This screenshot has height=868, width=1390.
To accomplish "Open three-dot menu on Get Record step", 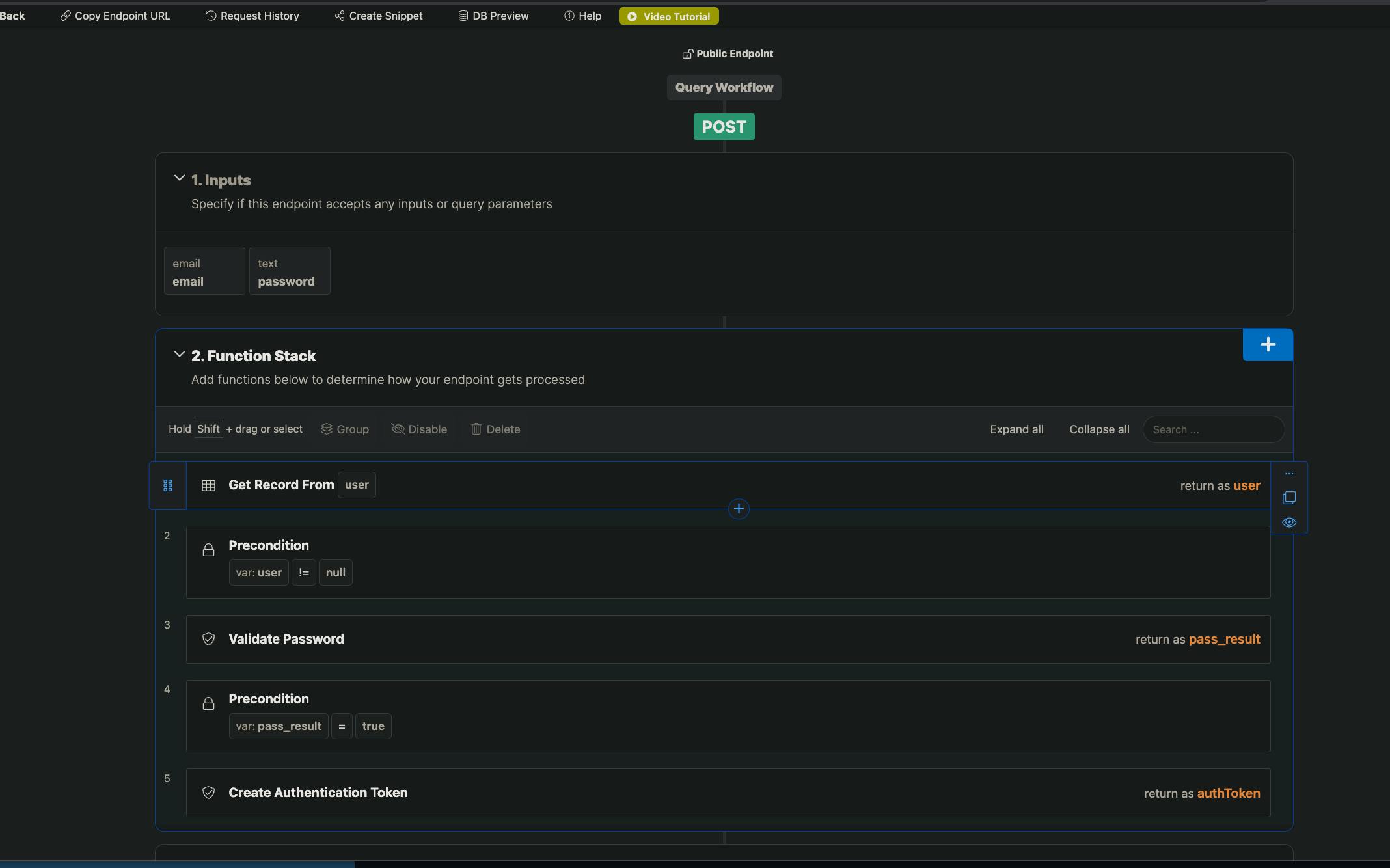I will coord(1288,474).
